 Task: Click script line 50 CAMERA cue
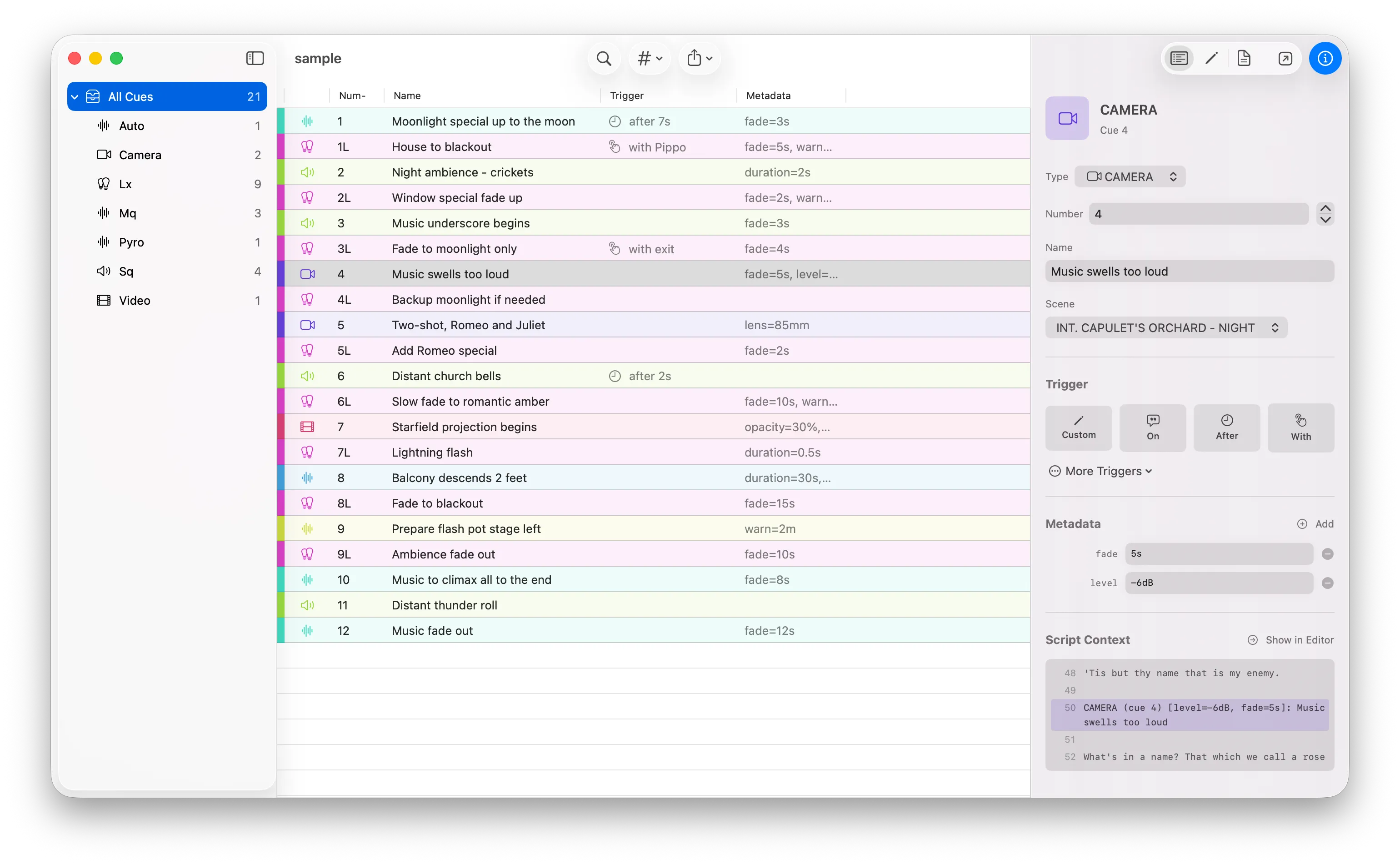click(x=1190, y=715)
